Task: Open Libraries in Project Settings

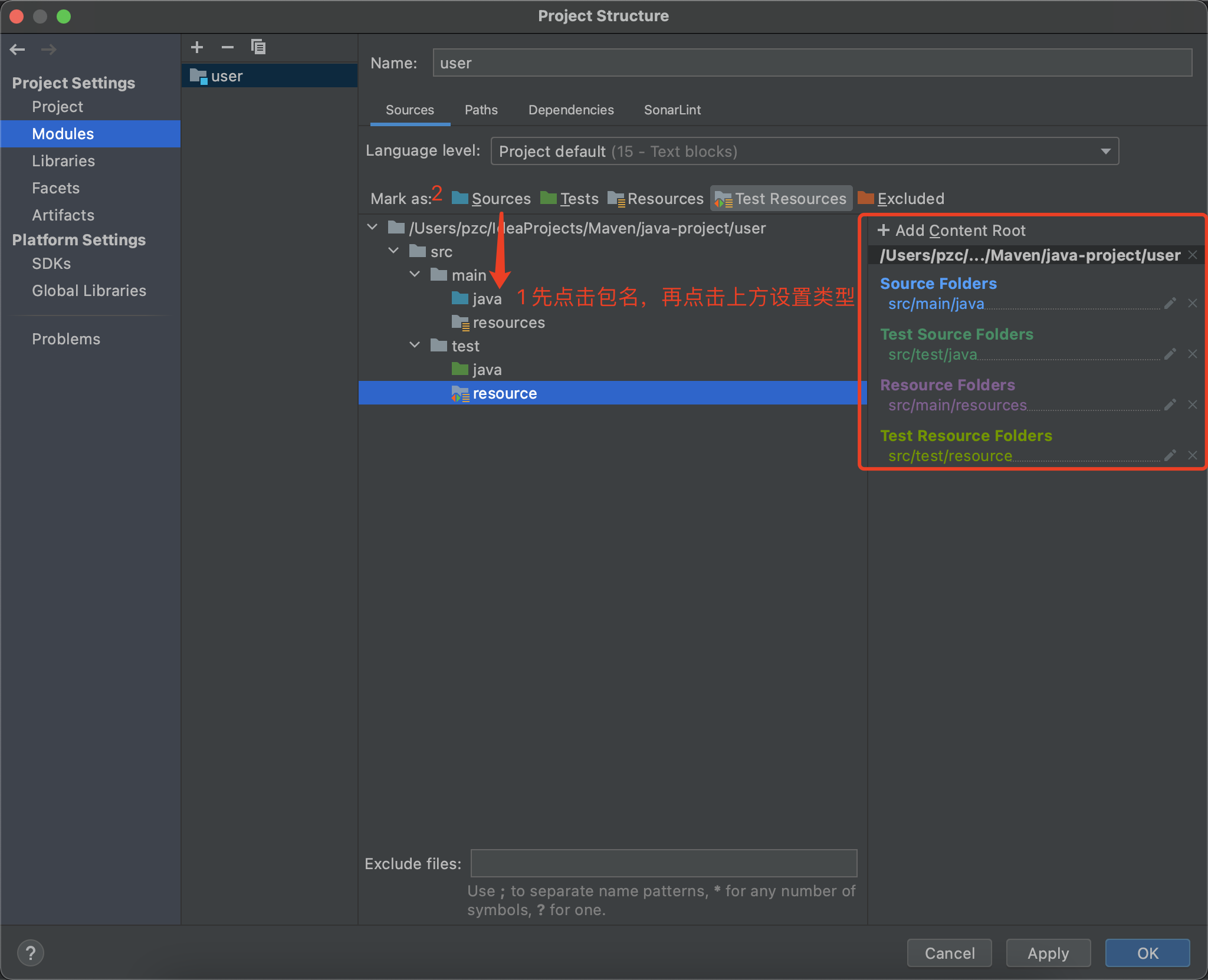Action: pyautogui.click(x=63, y=161)
